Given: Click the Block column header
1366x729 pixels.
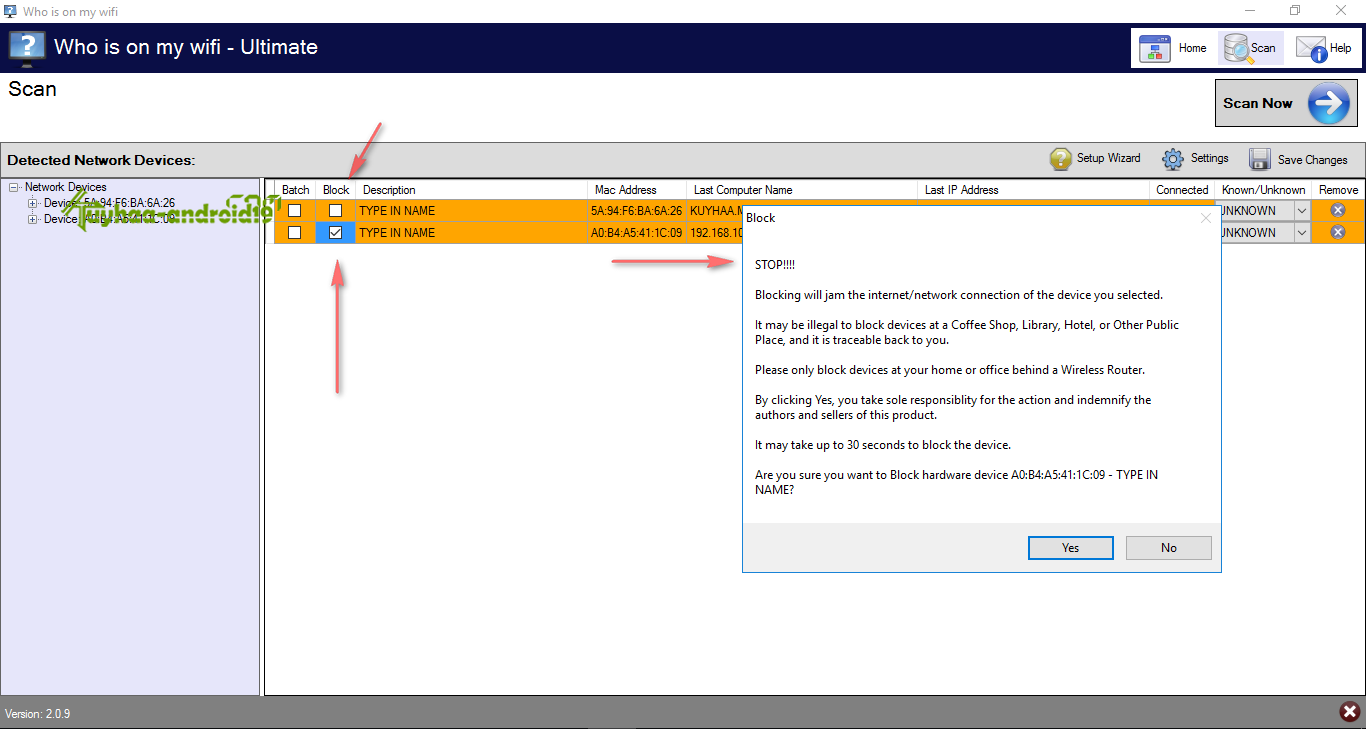Looking at the screenshot, I should pos(336,190).
